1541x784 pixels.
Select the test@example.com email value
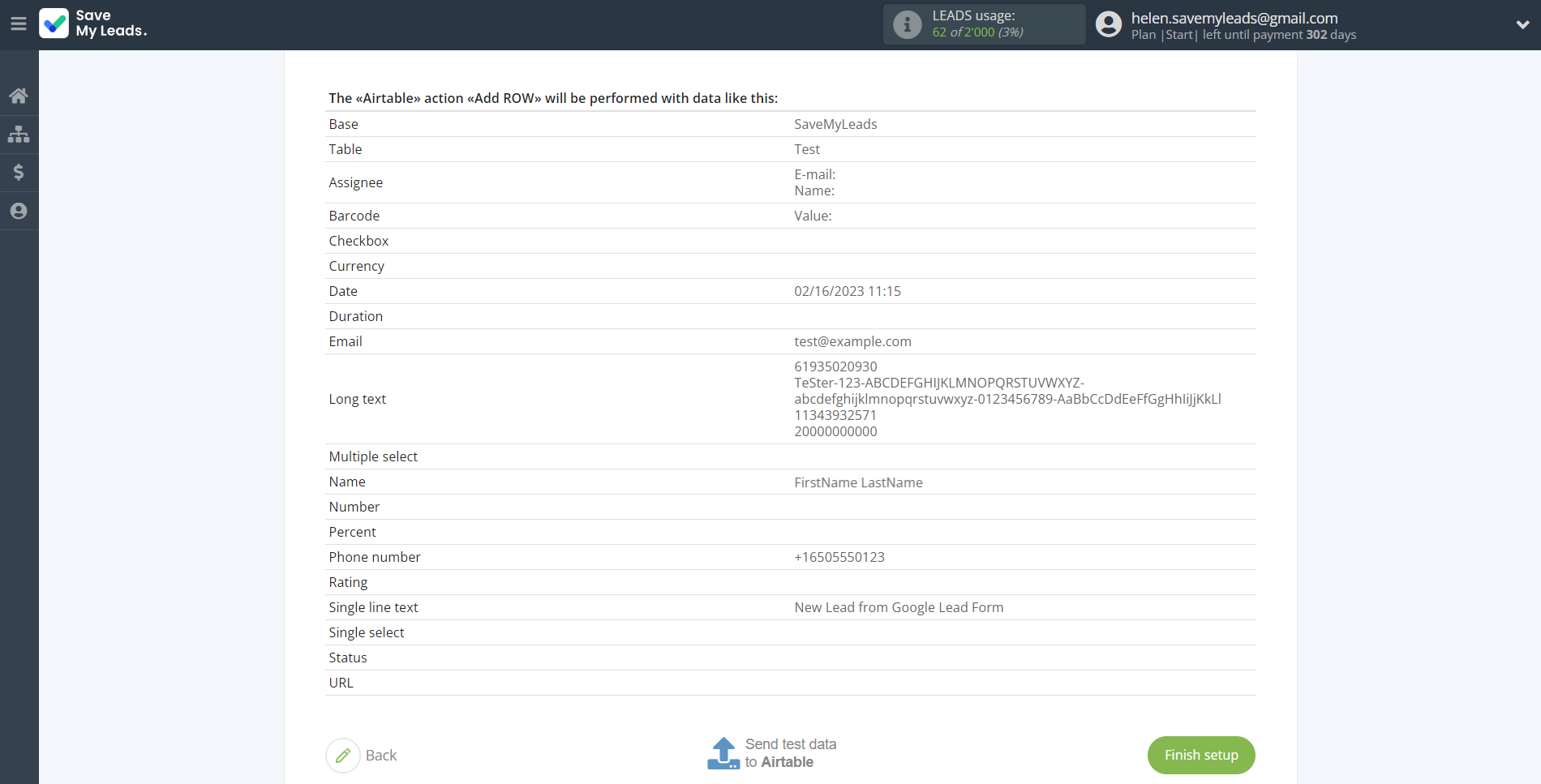coord(852,341)
